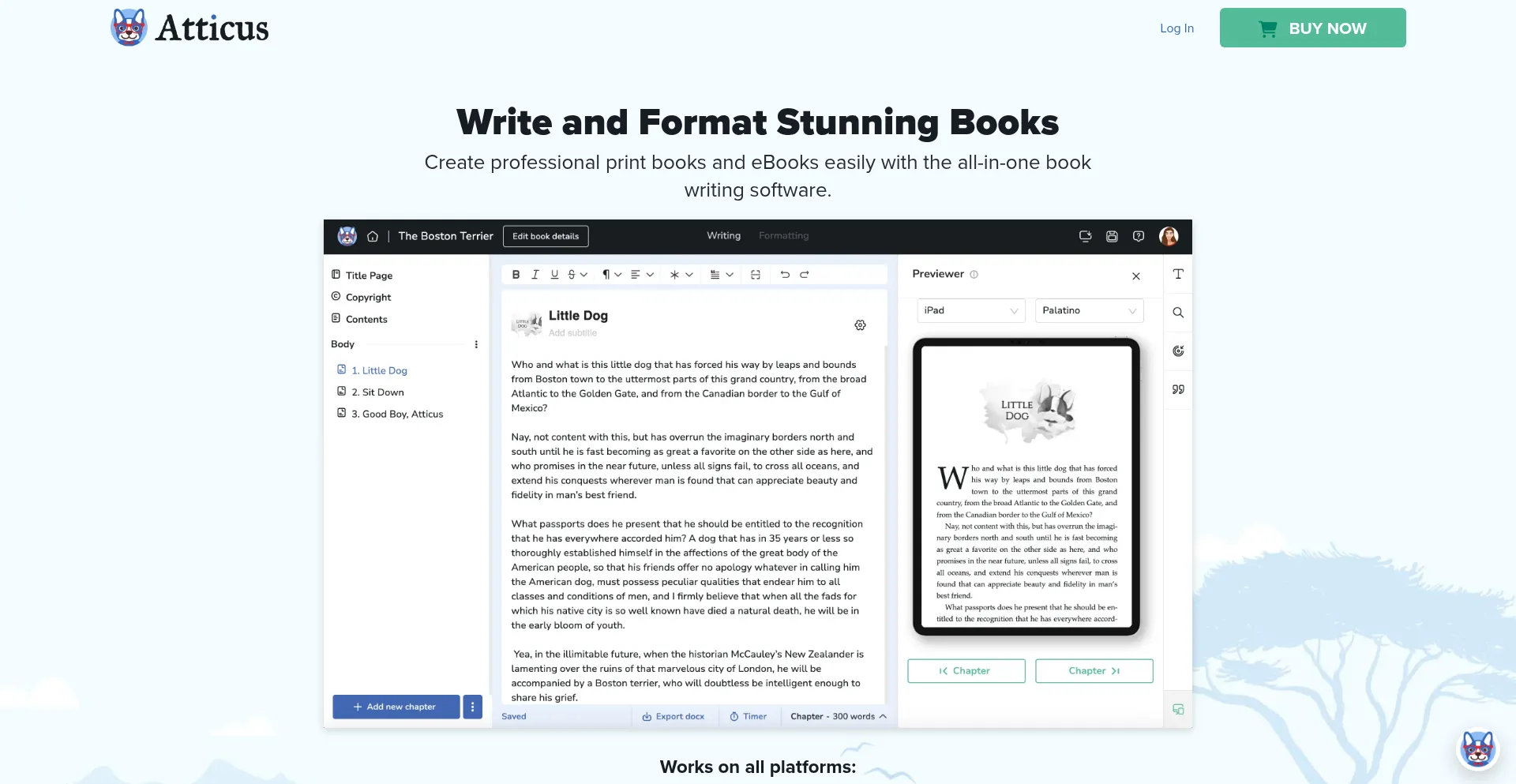
Task: Open the chapter settings gear icon
Action: click(860, 325)
